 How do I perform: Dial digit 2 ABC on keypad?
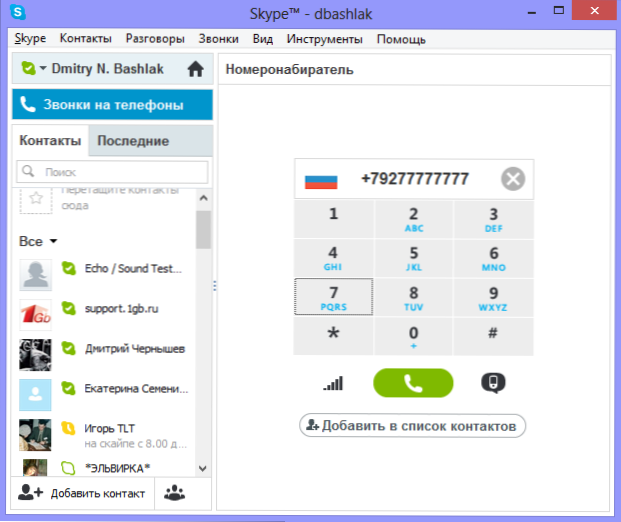[413, 219]
